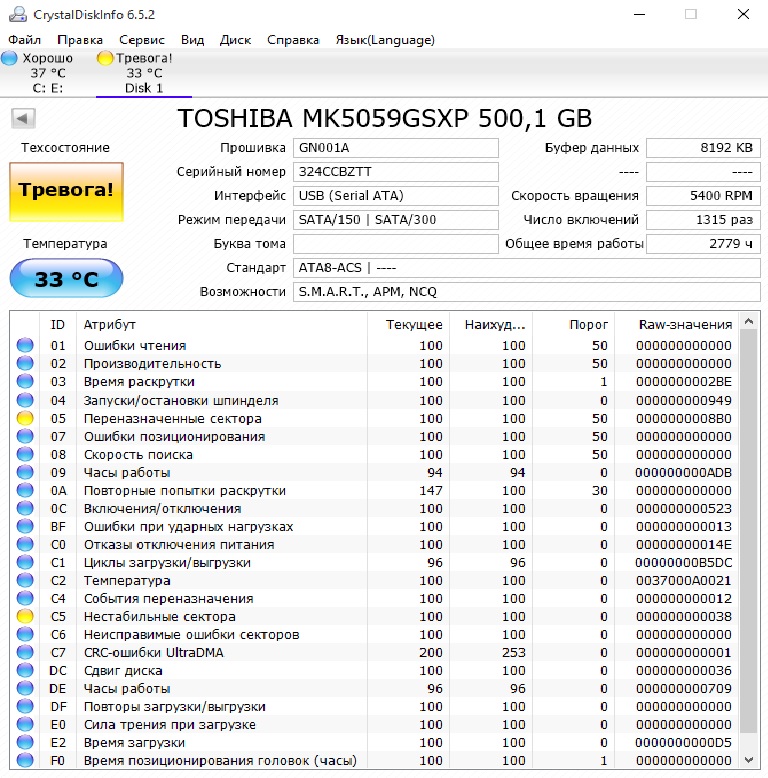Select attribute text CRC-ошибки UltraDMA
The image size is (768, 778).
coord(154,652)
